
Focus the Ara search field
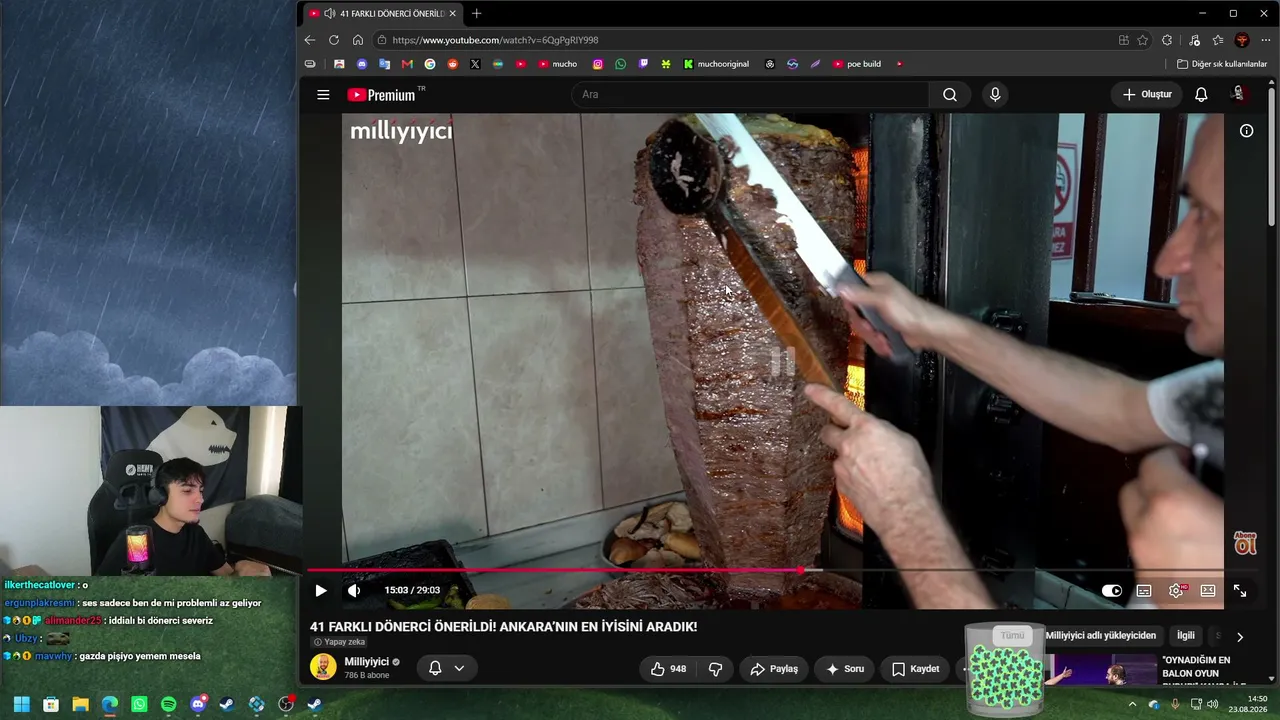750,94
